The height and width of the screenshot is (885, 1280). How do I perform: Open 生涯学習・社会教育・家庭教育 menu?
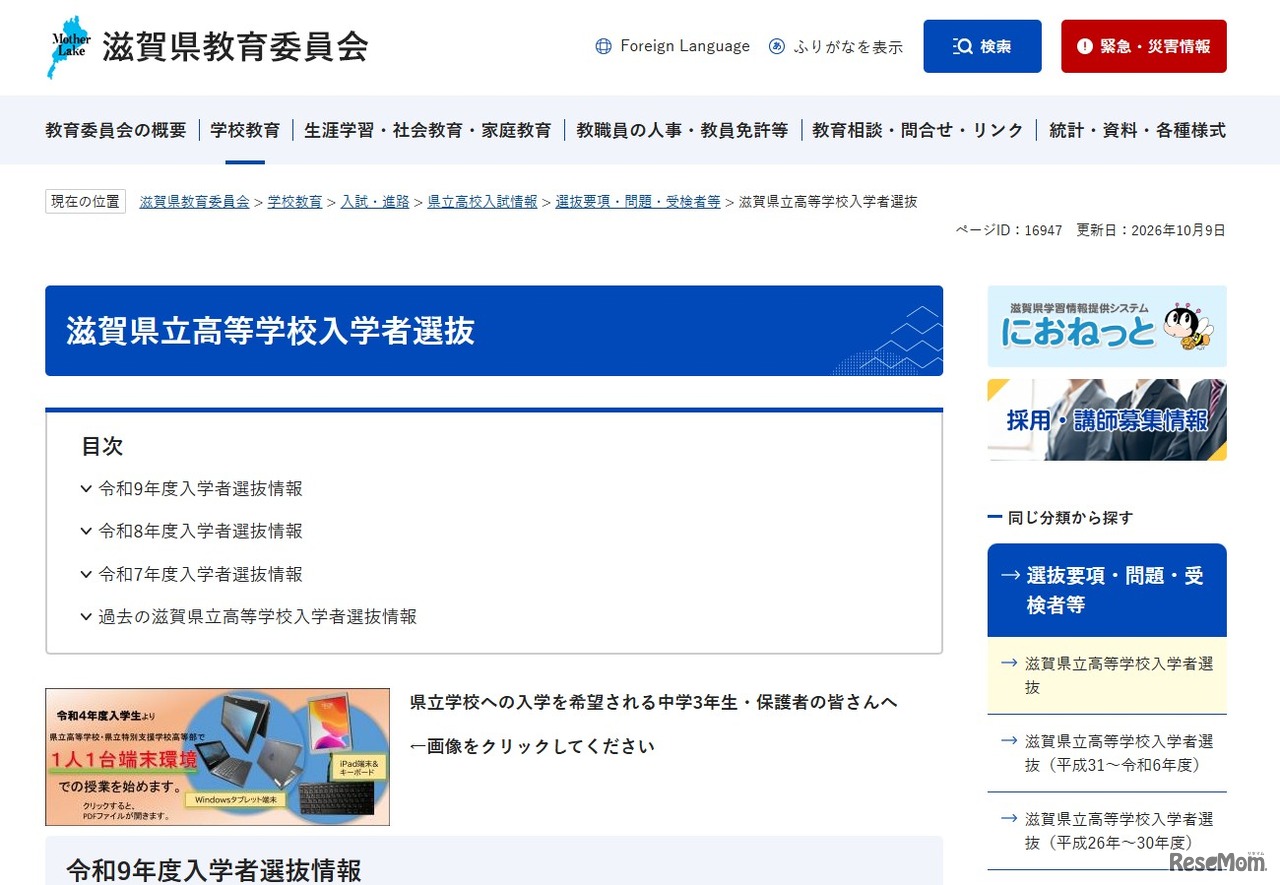[x=428, y=130]
